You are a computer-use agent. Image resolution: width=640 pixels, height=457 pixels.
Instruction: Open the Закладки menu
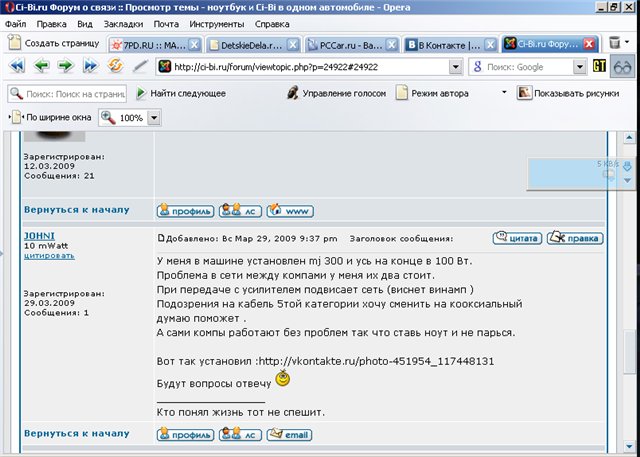[122, 22]
